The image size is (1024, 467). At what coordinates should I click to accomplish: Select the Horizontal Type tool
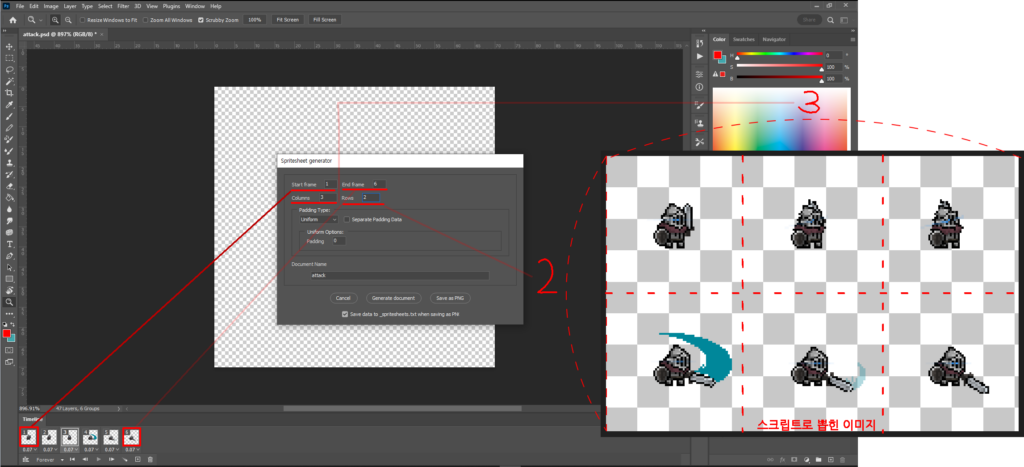9,244
